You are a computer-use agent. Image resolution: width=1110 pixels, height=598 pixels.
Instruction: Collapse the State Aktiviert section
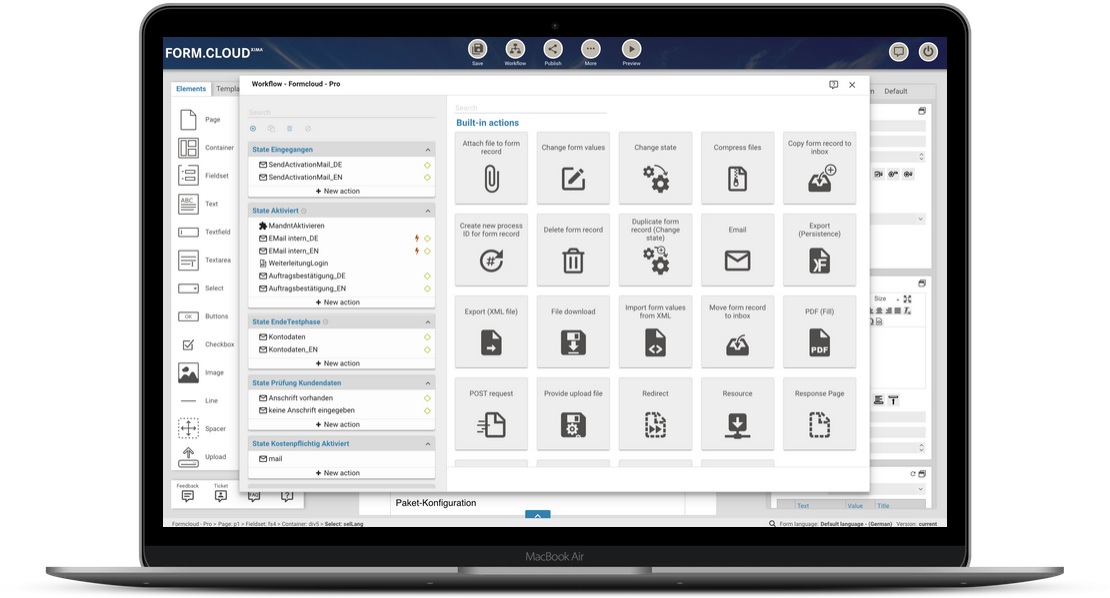pyautogui.click(x=428, y=211)
